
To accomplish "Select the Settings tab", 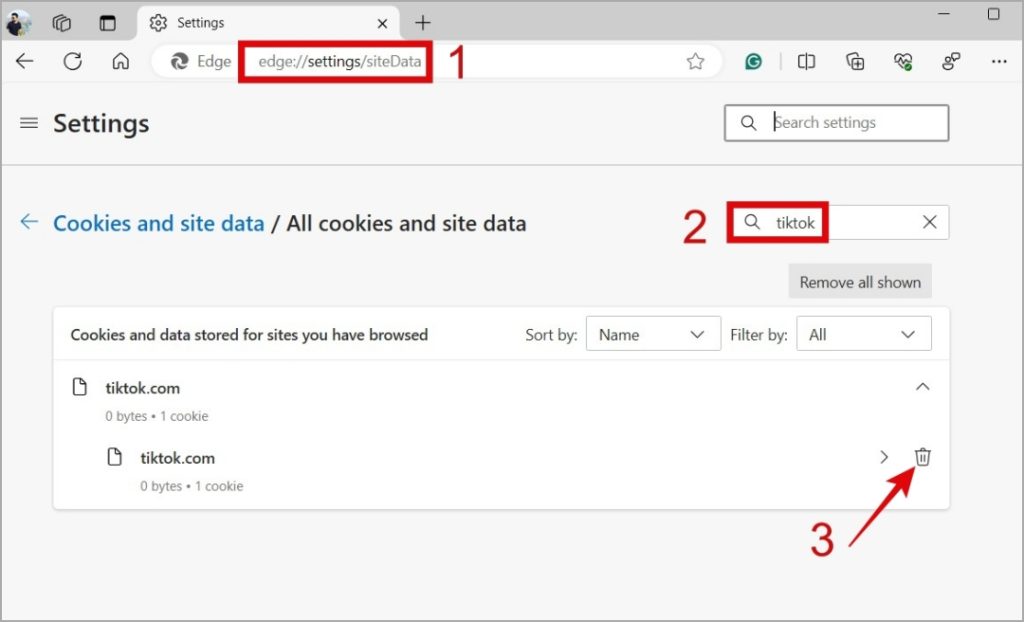I will point(268,23).
